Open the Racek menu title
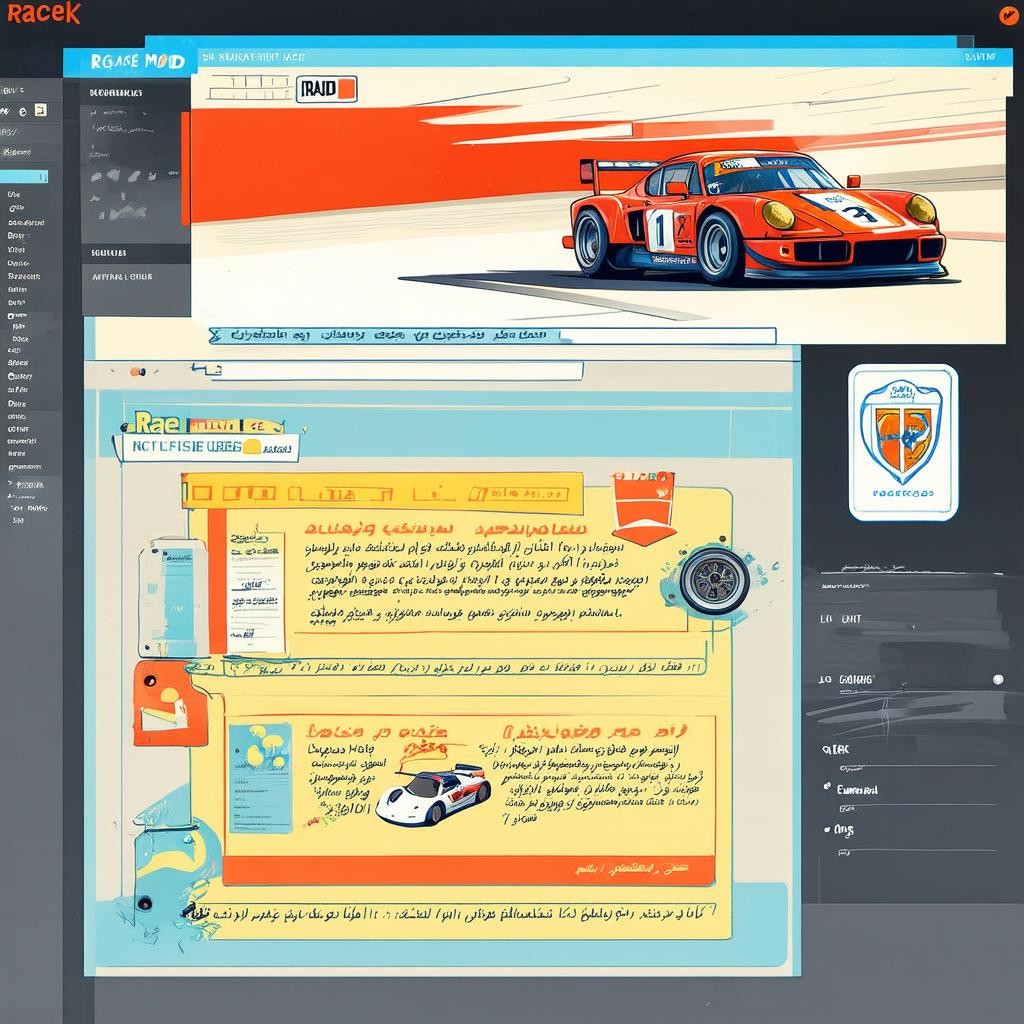This screenshot has height=1024, width=1024. (x=43, y=14)
